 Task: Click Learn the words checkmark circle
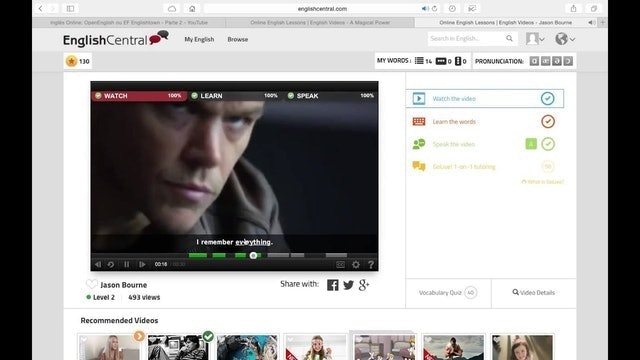coord(548,121)
